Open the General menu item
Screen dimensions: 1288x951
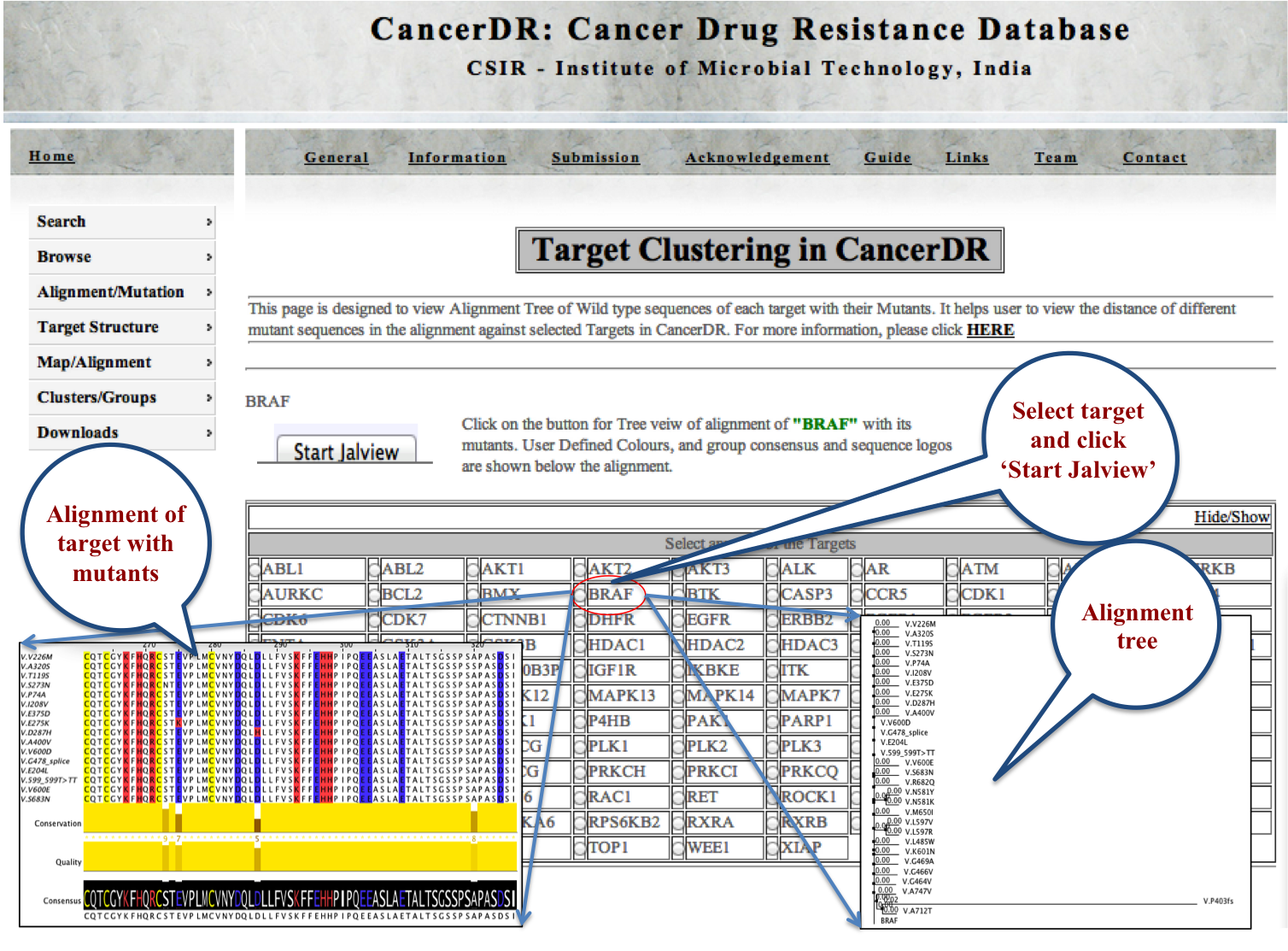click(x=336, y=157)
